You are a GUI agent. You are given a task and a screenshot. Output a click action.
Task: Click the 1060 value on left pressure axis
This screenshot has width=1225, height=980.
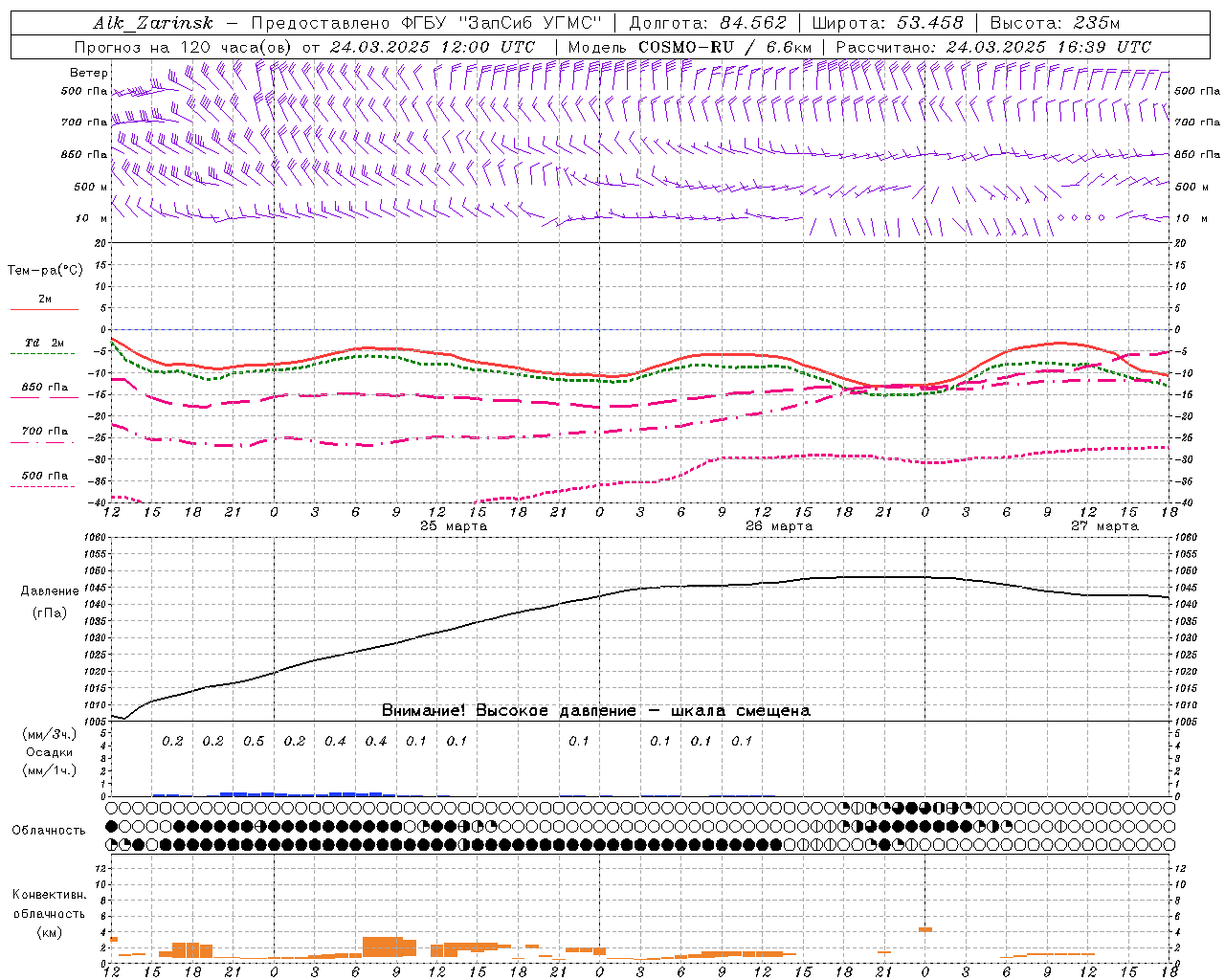94,538
